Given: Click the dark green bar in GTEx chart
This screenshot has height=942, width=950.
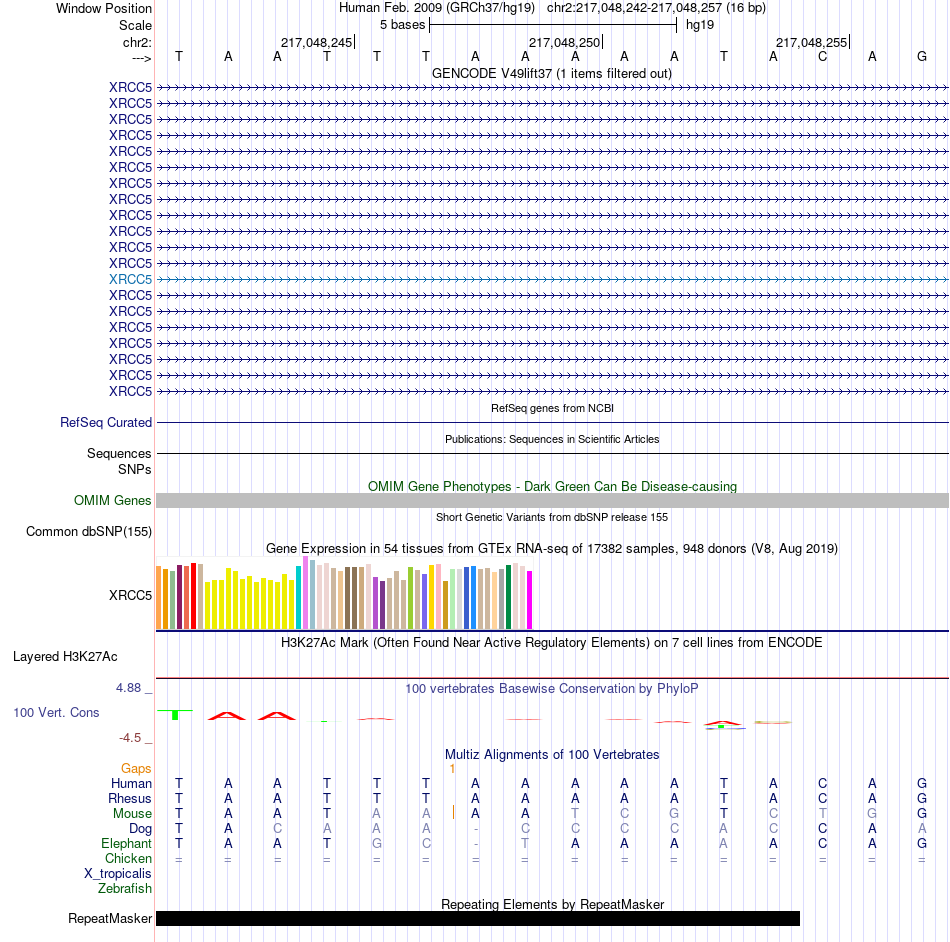Looking at the screenshot, I should click(x=508, y=597).
